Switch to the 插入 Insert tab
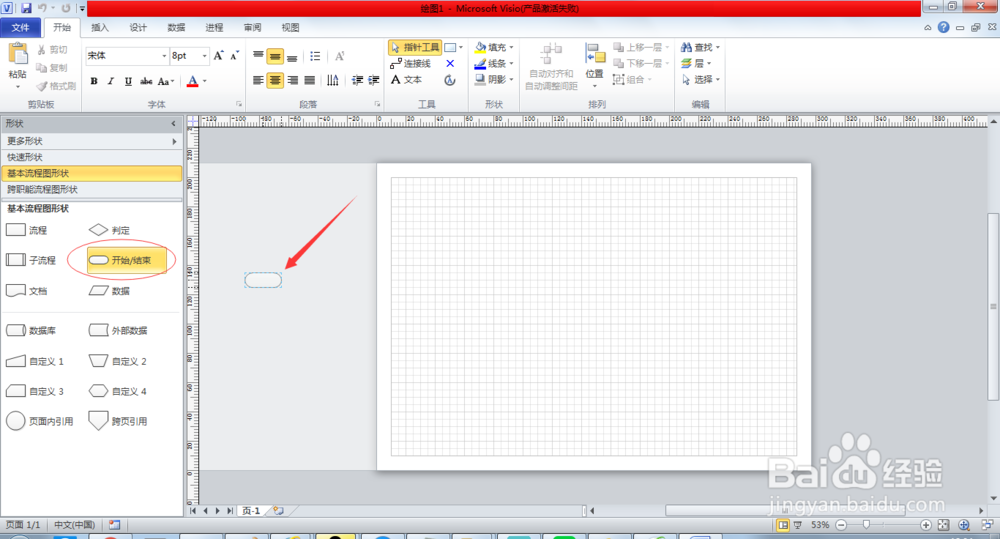 point(99,27)
